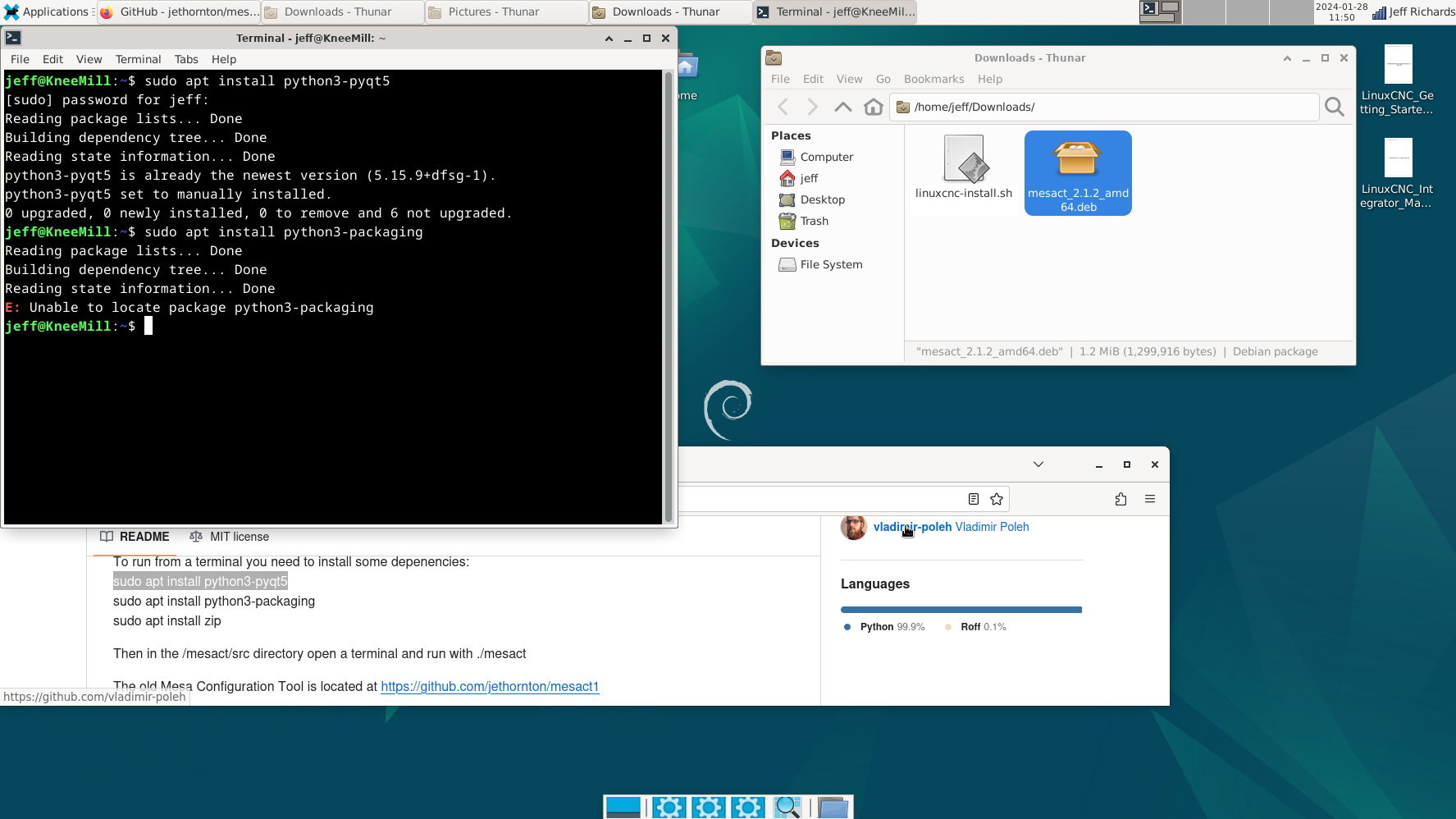Open Firefox reader view icon

point(974,499)
